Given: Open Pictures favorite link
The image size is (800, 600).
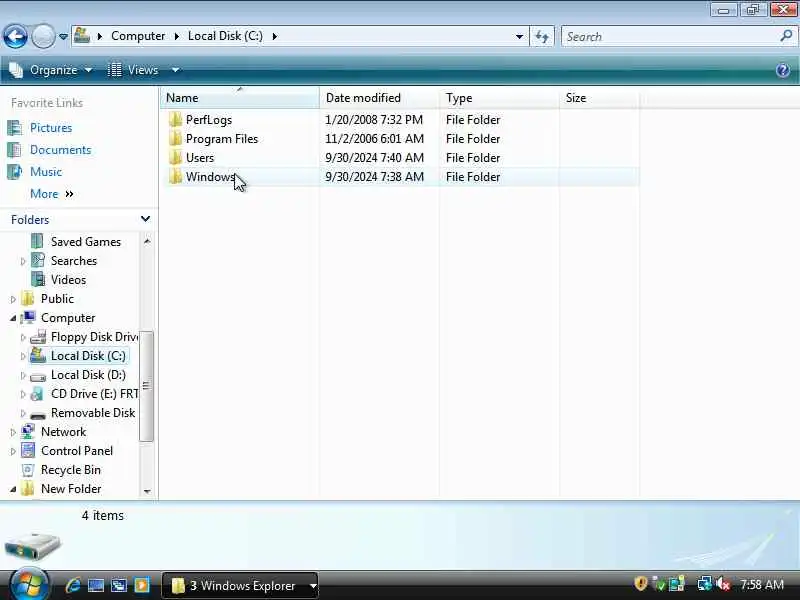Looking at the screenshot, I should (x=51, y=128).
